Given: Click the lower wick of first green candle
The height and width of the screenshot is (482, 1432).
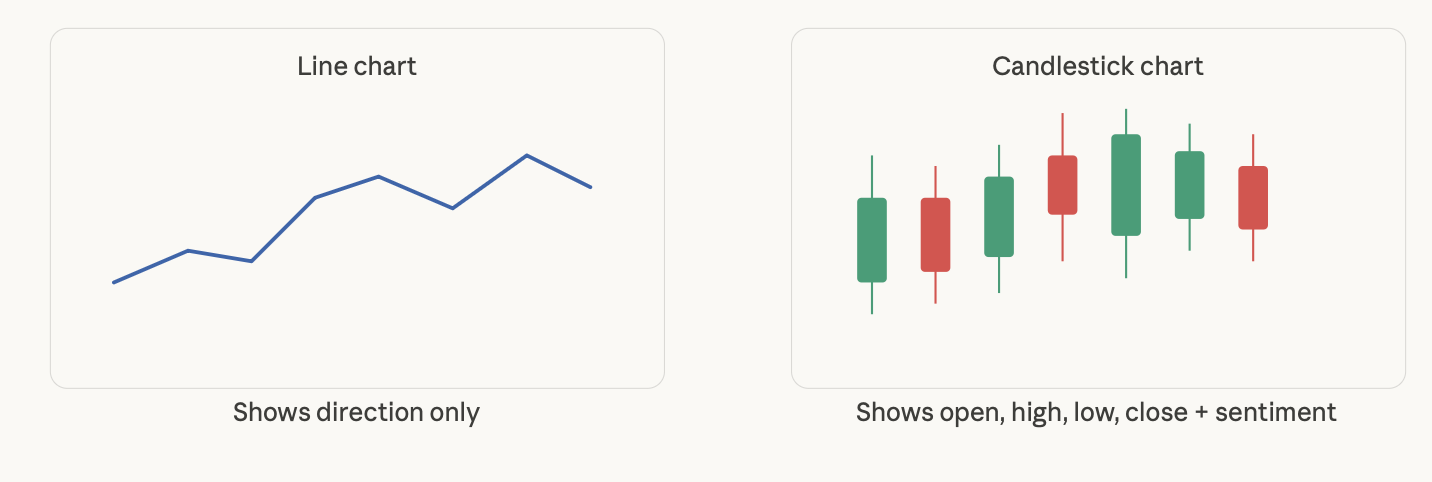Looking at the screenshot, I should (x=872, y=298).
